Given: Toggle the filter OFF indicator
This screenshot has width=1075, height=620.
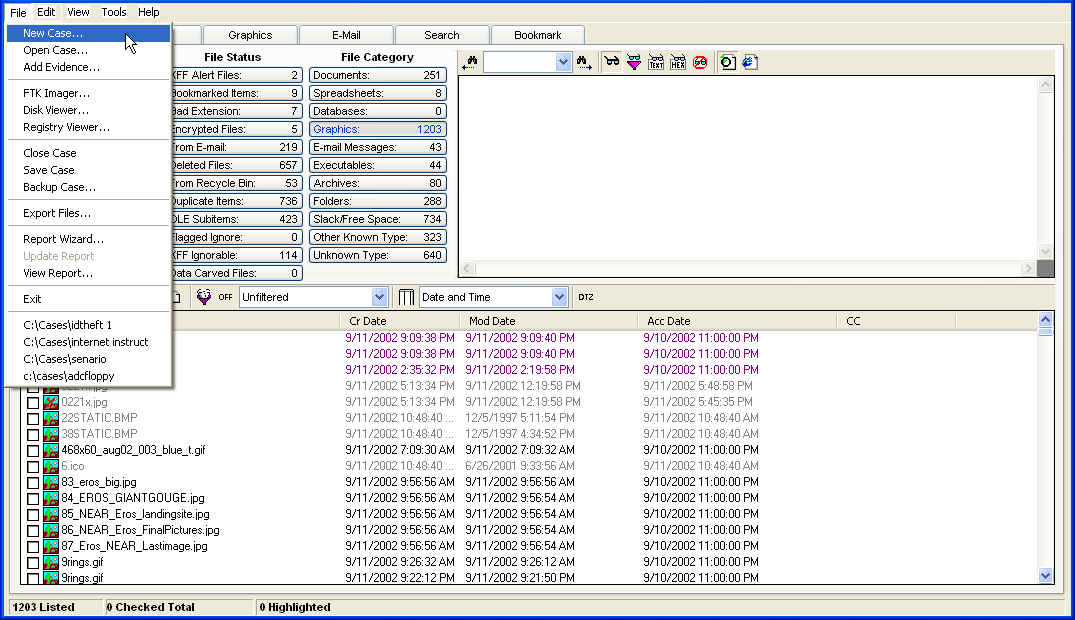Looking at the screenshot, I should pyautogui.click(x=225, y=297).
